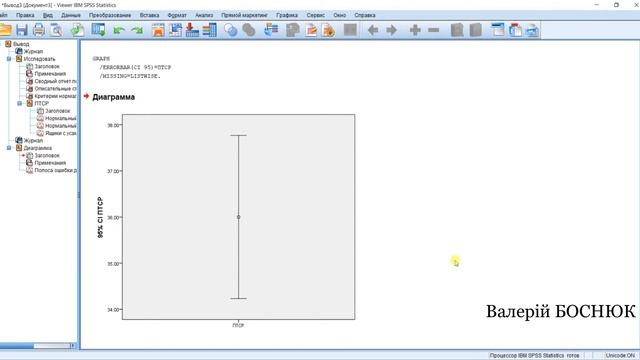
Task: Open the Данные menu
Action: (x=71, y=15)
